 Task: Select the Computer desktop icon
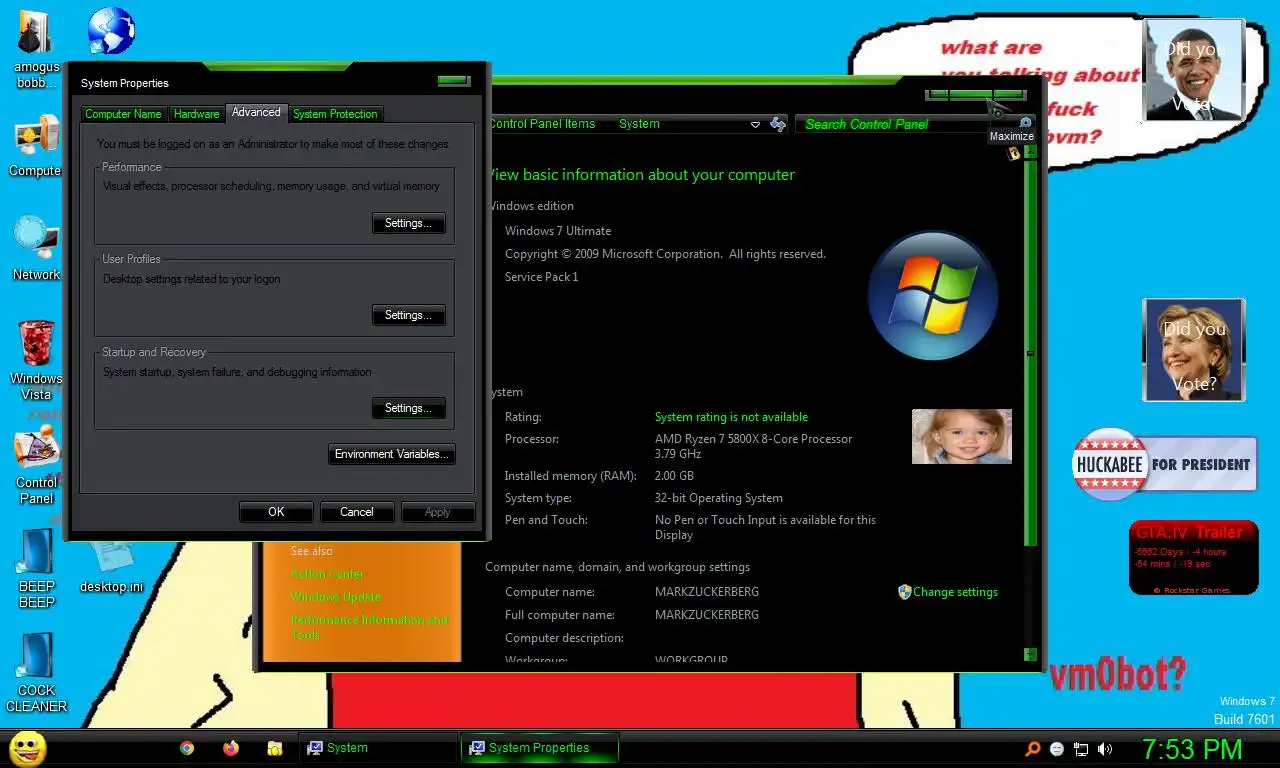pos(36,146)
